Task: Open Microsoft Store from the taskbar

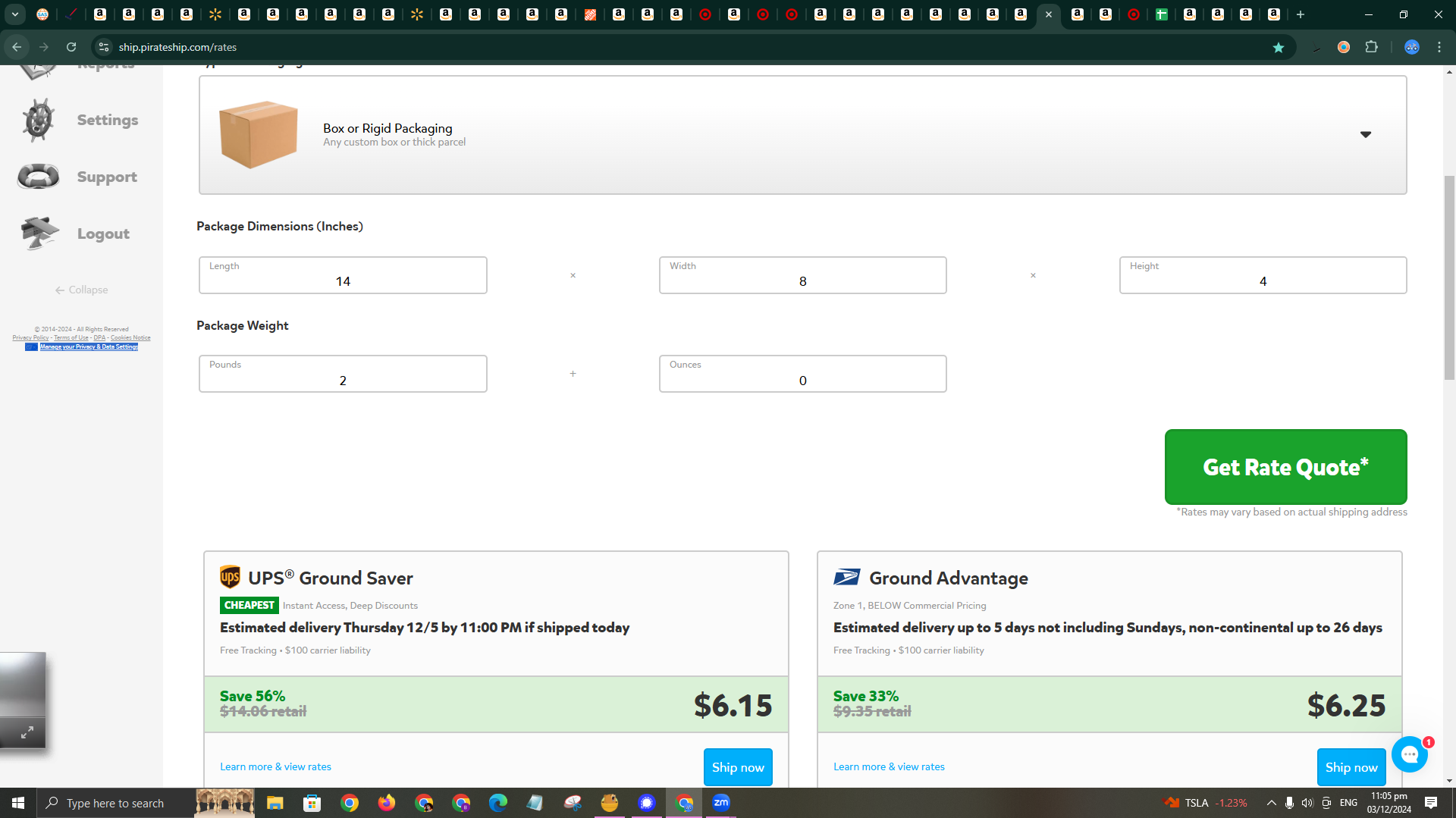Action: pos(312,803)
